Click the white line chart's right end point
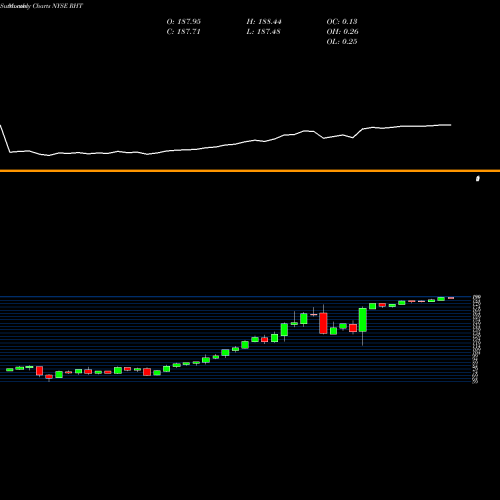The height and width of the screenshot is (500, 500). 451,125
